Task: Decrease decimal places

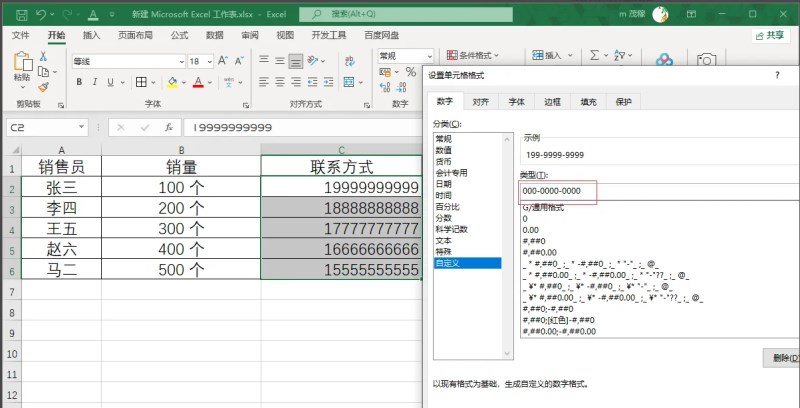Action: pos(402,87)
